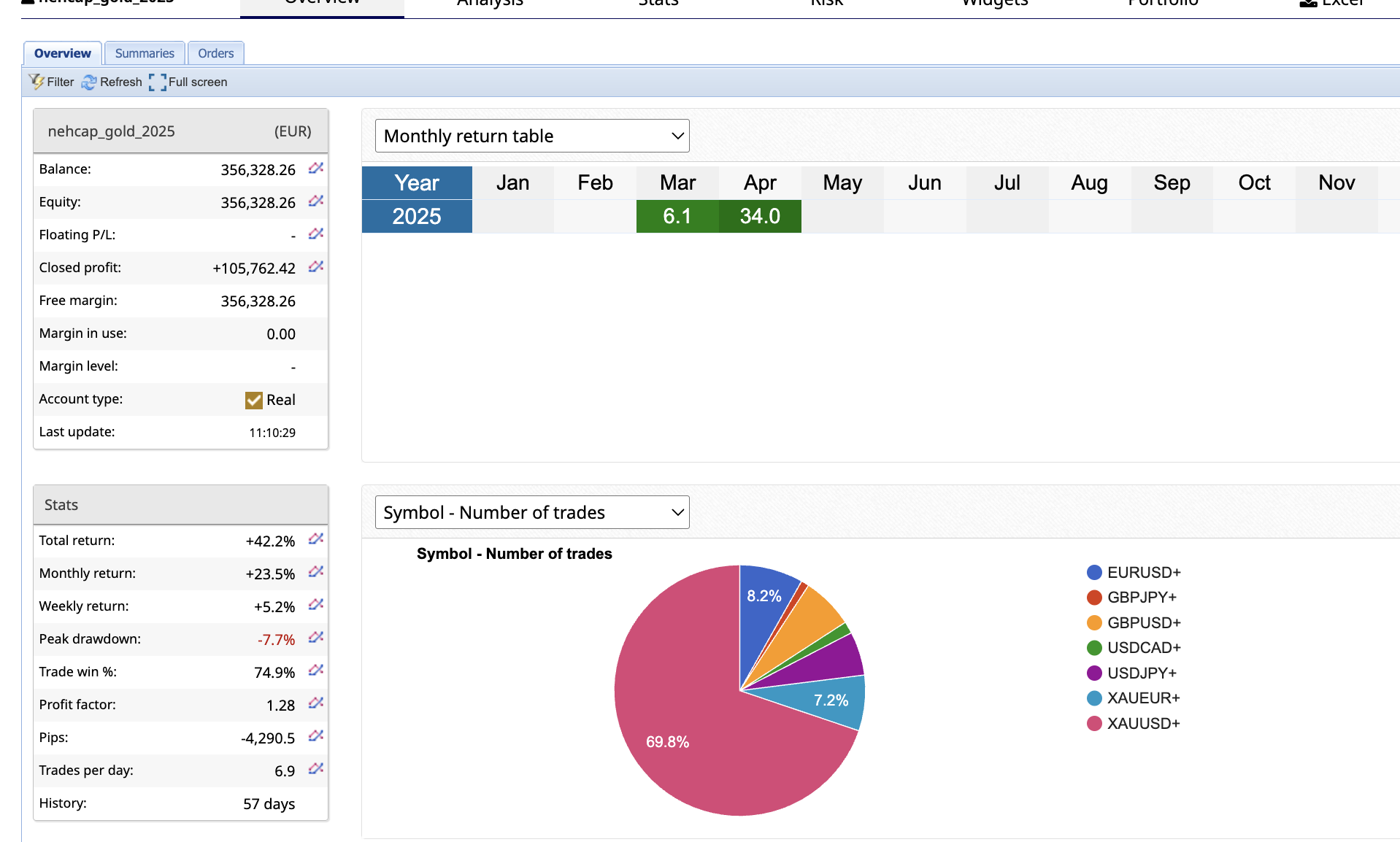Screen dimensions: 1400x842
Task: Open the Monthly return table dropdown
Action: [x=532, y=136]
